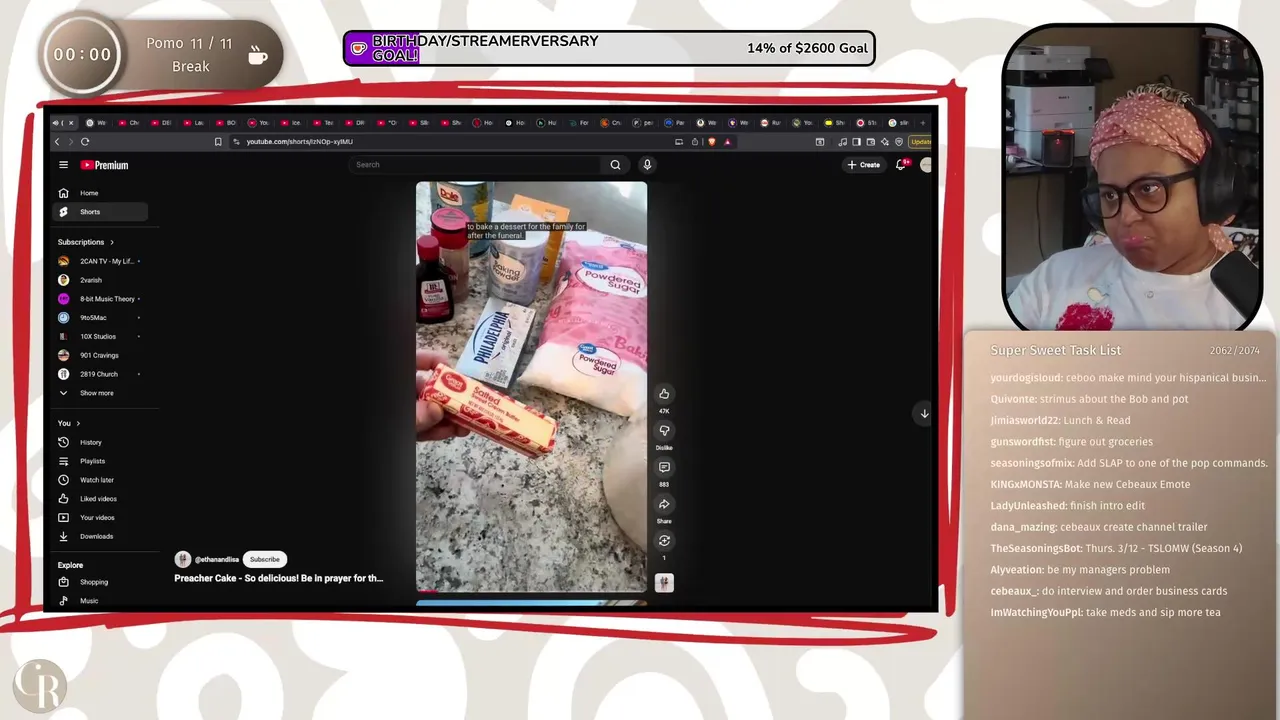Image resolution: width=1280 pixels, height=720 pixels.
Task: Click the Brave shields lion icon
Action: click(712, 142)
